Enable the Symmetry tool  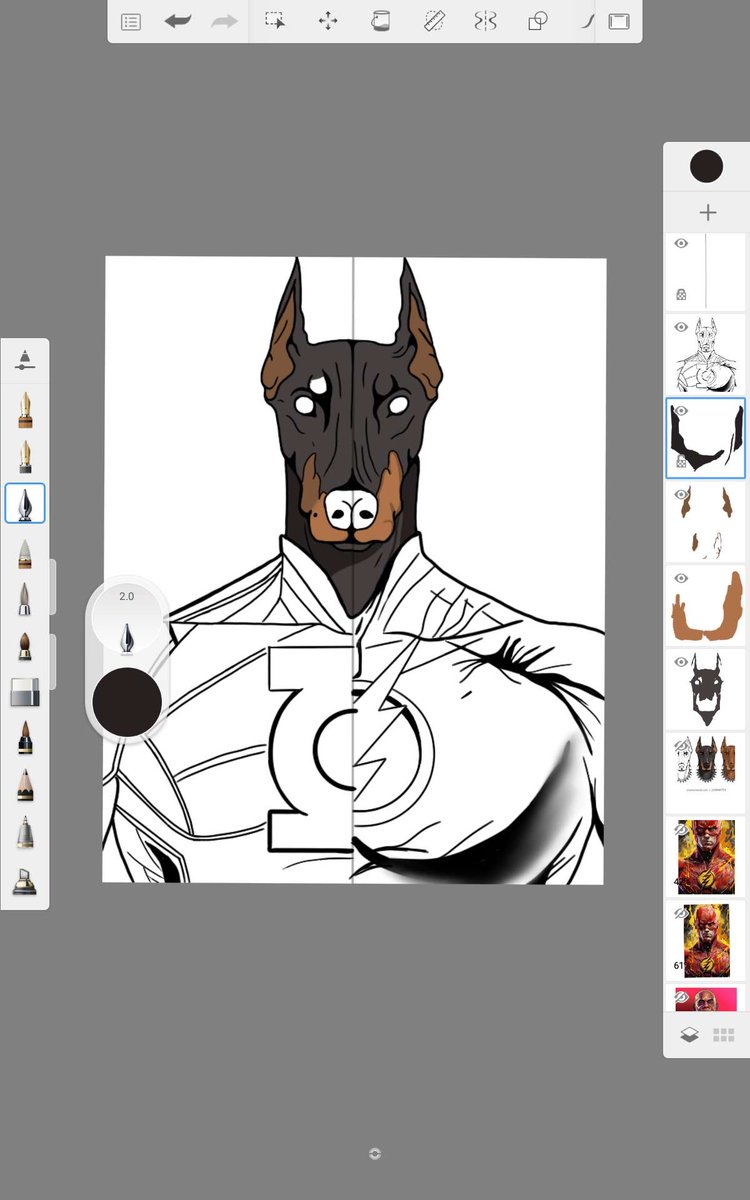tap(485, 21)
